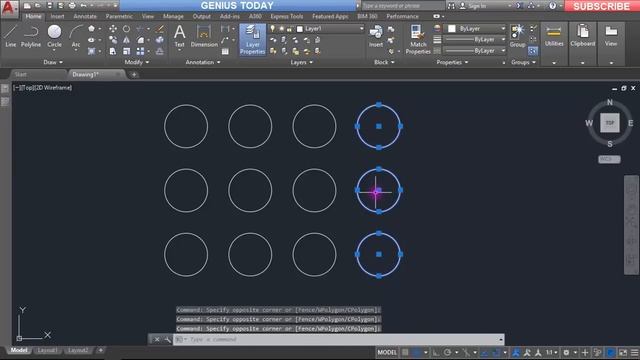Toggle layer on/off lightbulb icon
Screen dimensions: 640x360
click(x=273, y=29)
